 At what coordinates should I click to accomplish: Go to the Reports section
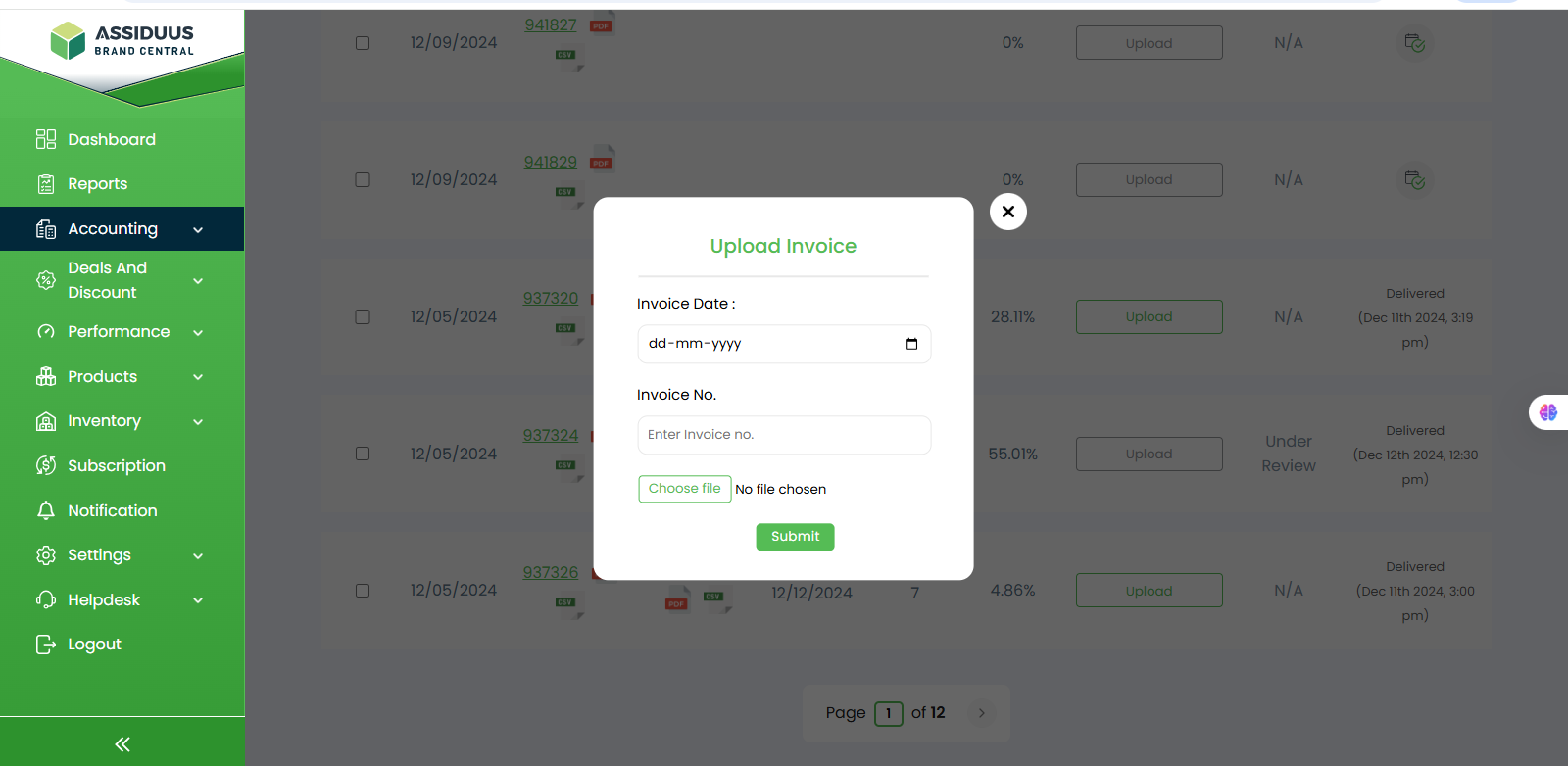(x=97, y=184)
